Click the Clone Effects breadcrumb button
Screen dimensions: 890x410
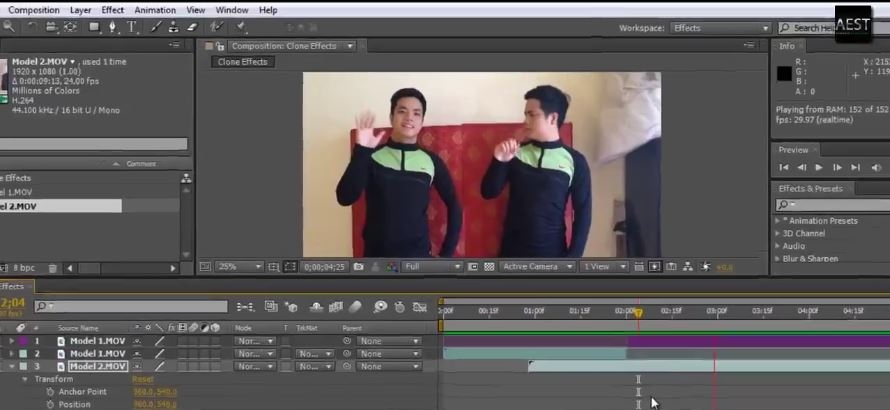point(242,62)
